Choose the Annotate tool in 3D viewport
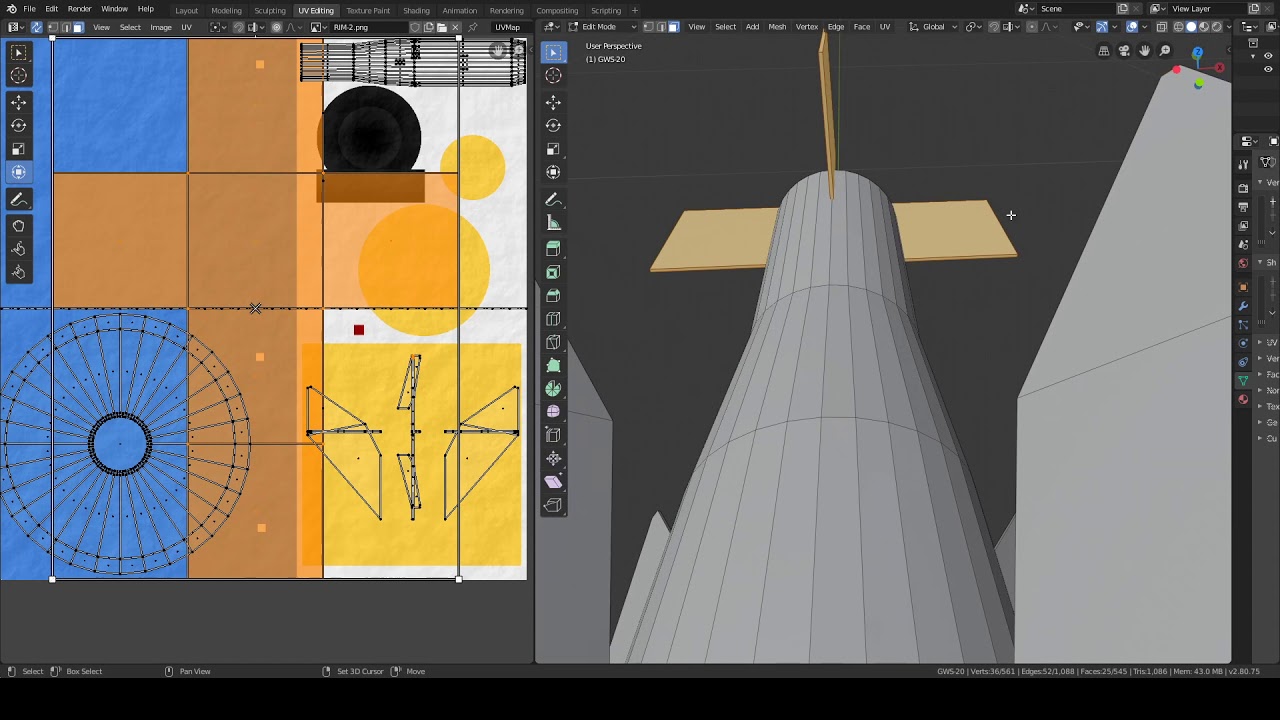The image size is (1280, 720). [x=553, y=200]
